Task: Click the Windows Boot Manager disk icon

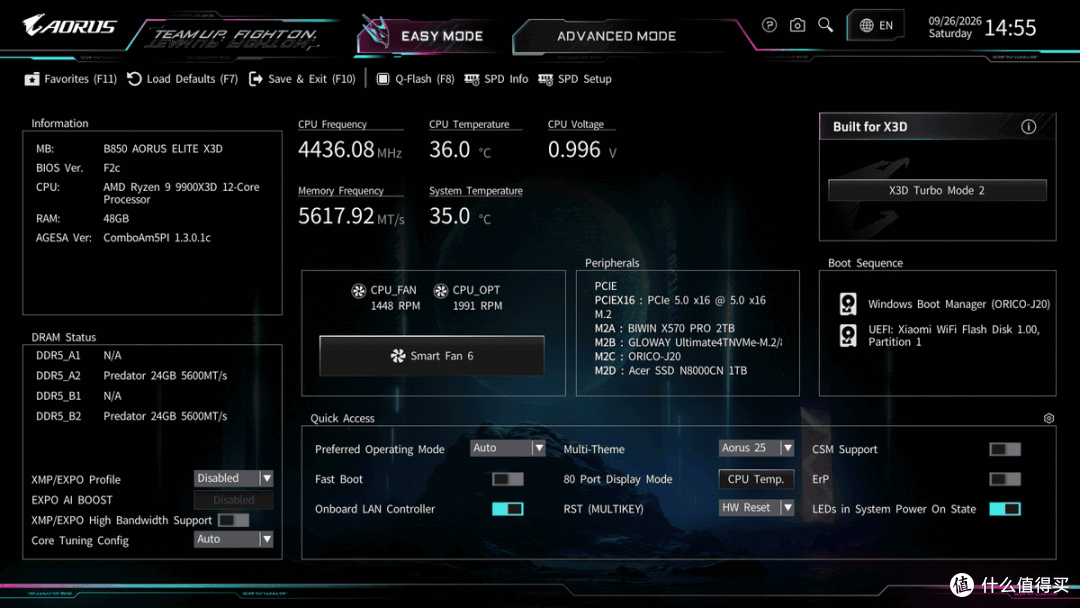Action: click(848, 304)
